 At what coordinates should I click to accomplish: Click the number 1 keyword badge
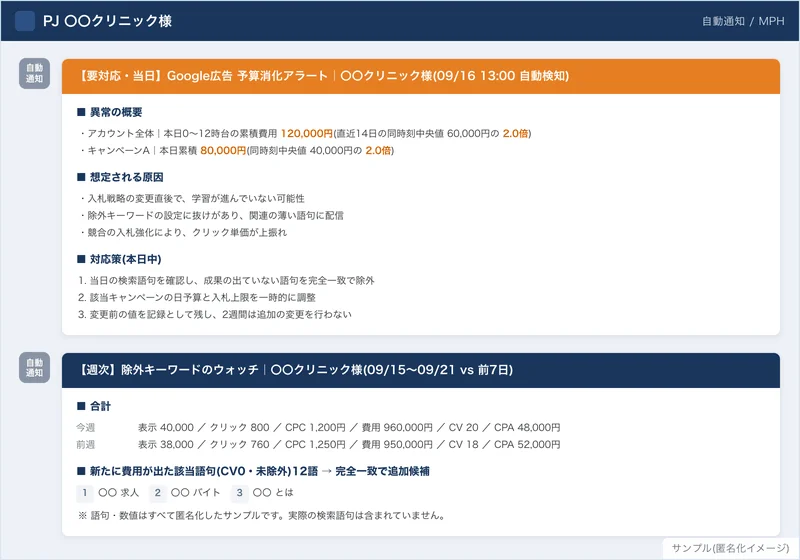pos(85,493)
